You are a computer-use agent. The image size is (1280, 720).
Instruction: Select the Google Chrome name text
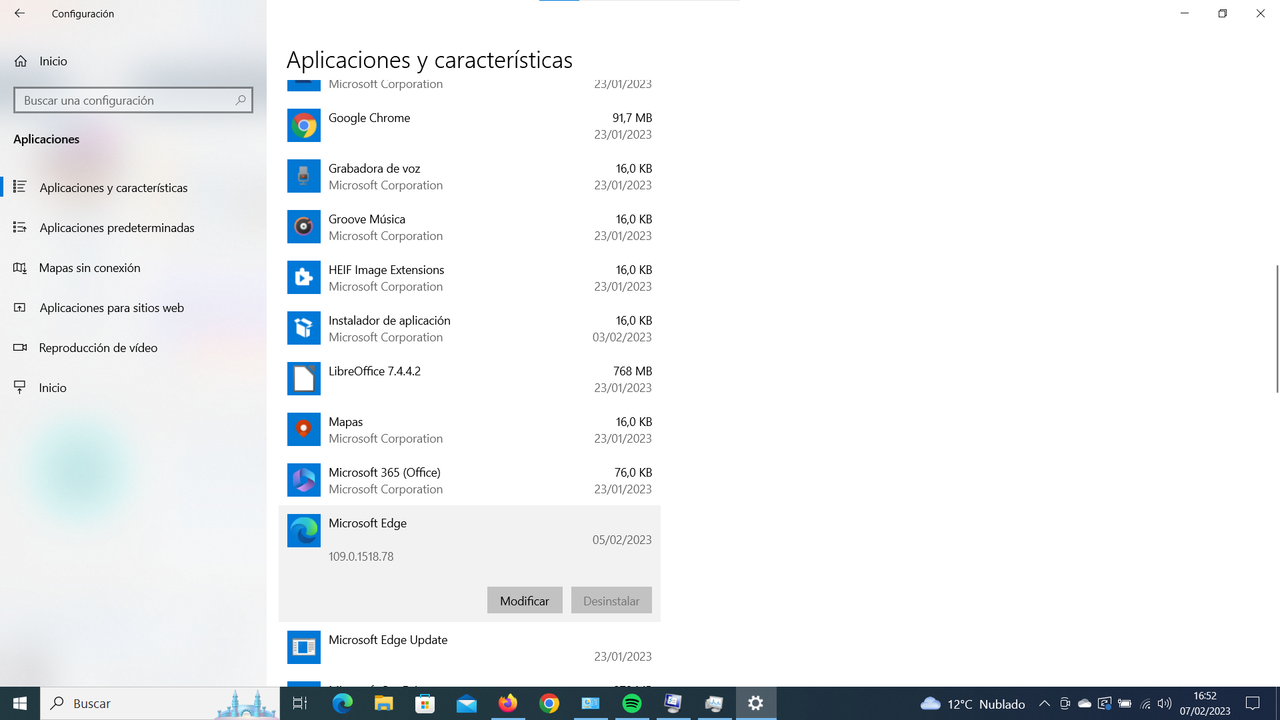[x=369, y=117]
